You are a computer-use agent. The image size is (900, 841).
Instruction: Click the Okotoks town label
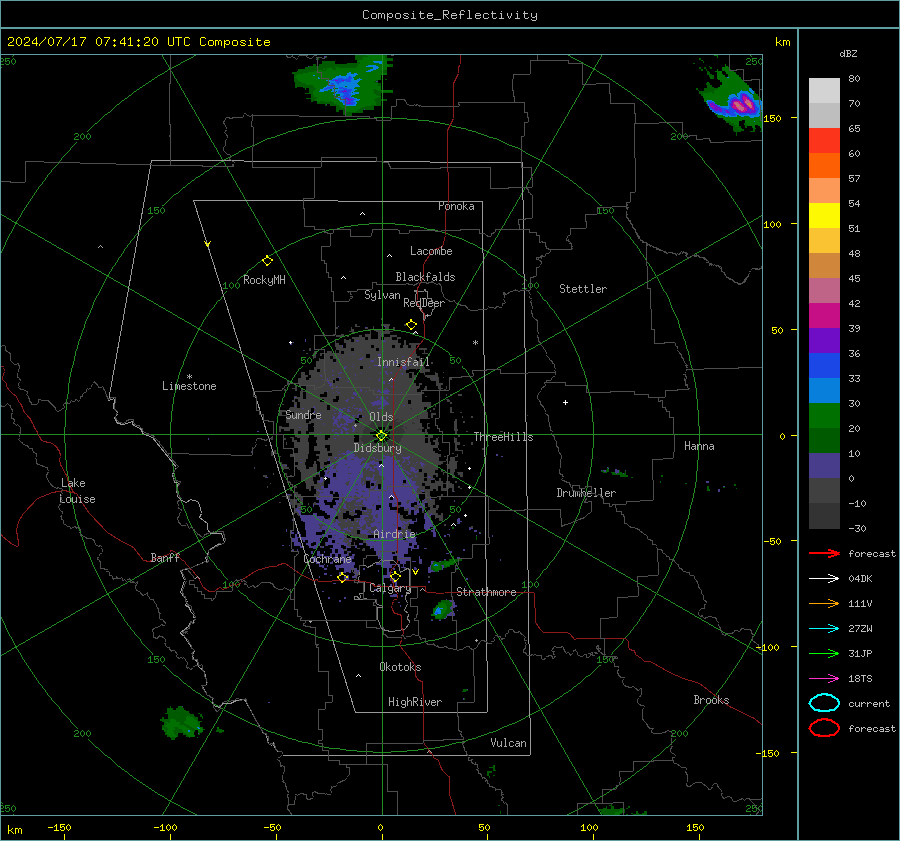point(400,667)
